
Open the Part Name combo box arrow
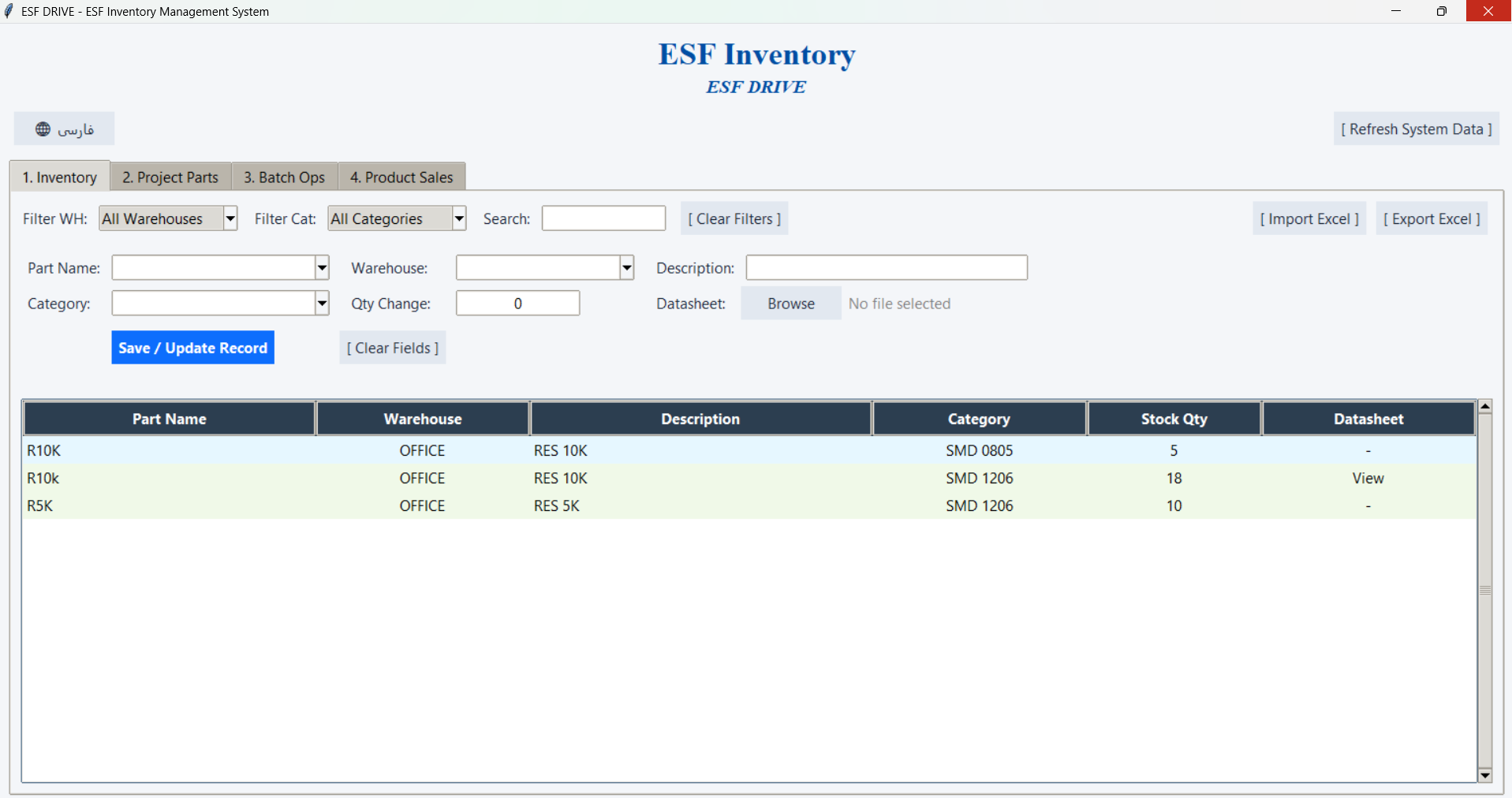[x=322, y=267]
